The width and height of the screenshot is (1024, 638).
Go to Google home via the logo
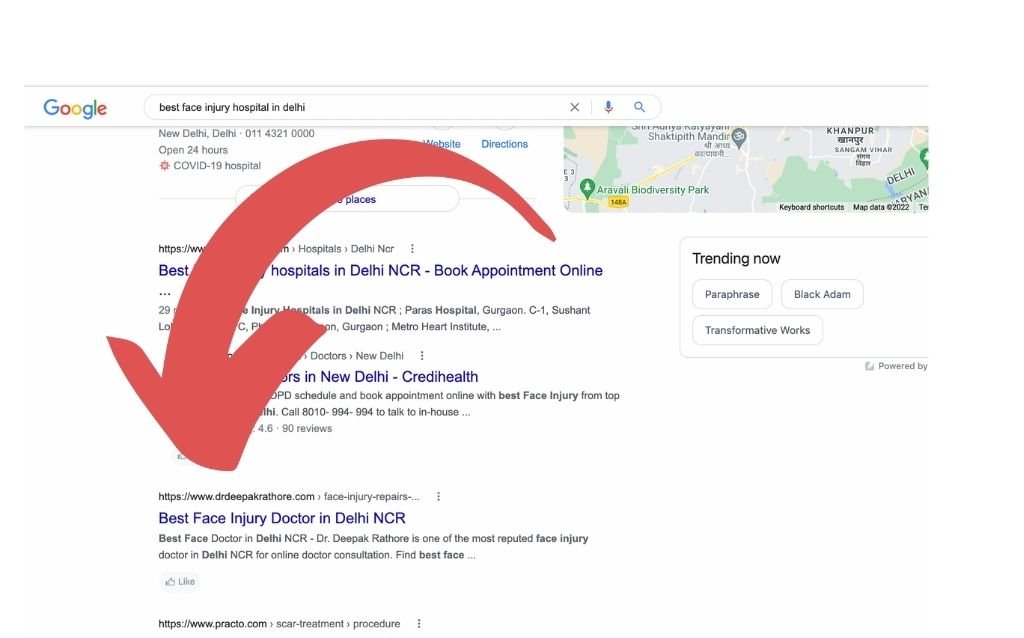click(75, 108)
